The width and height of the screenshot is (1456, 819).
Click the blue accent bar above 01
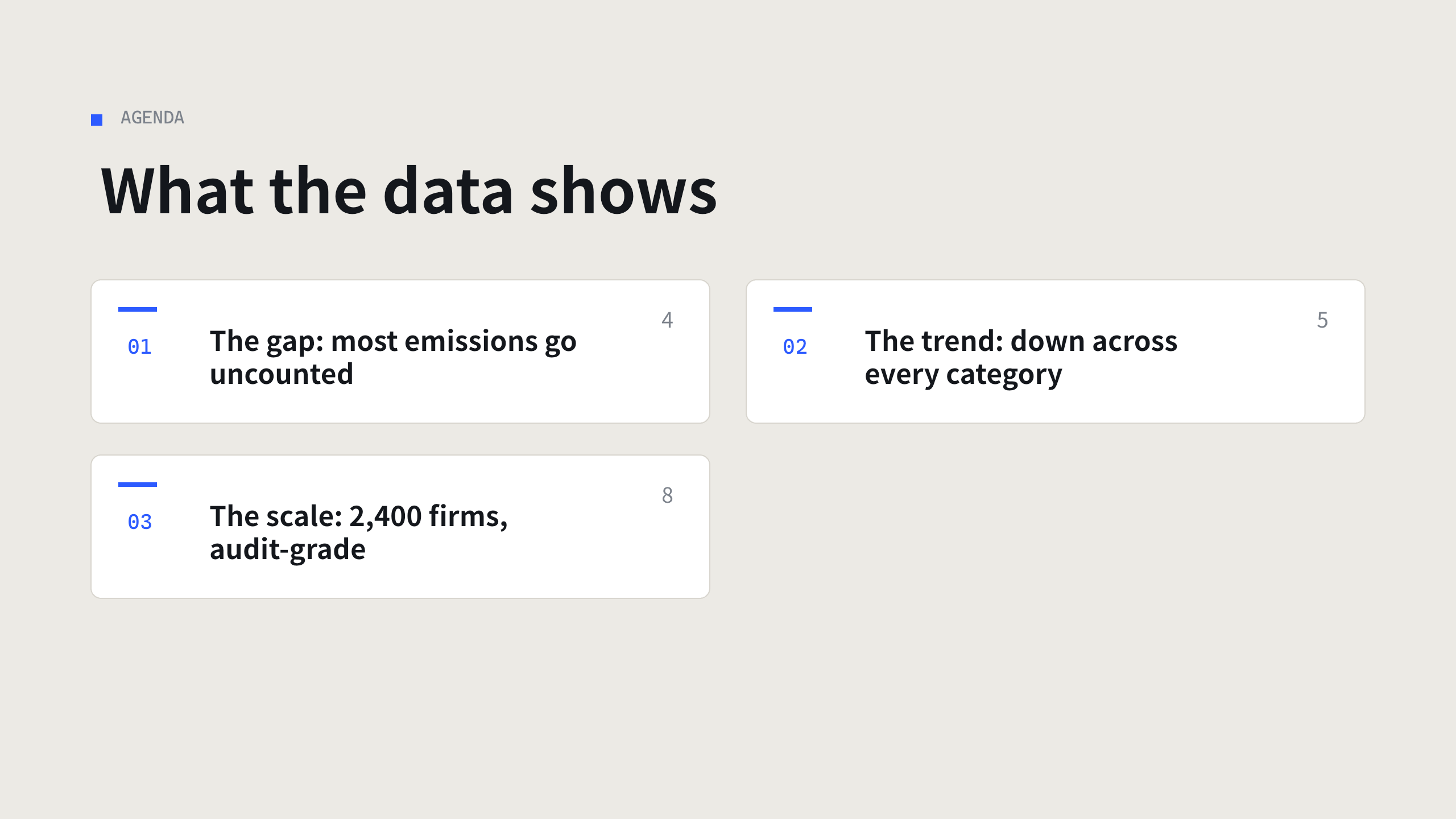click(x=138, y=309)
